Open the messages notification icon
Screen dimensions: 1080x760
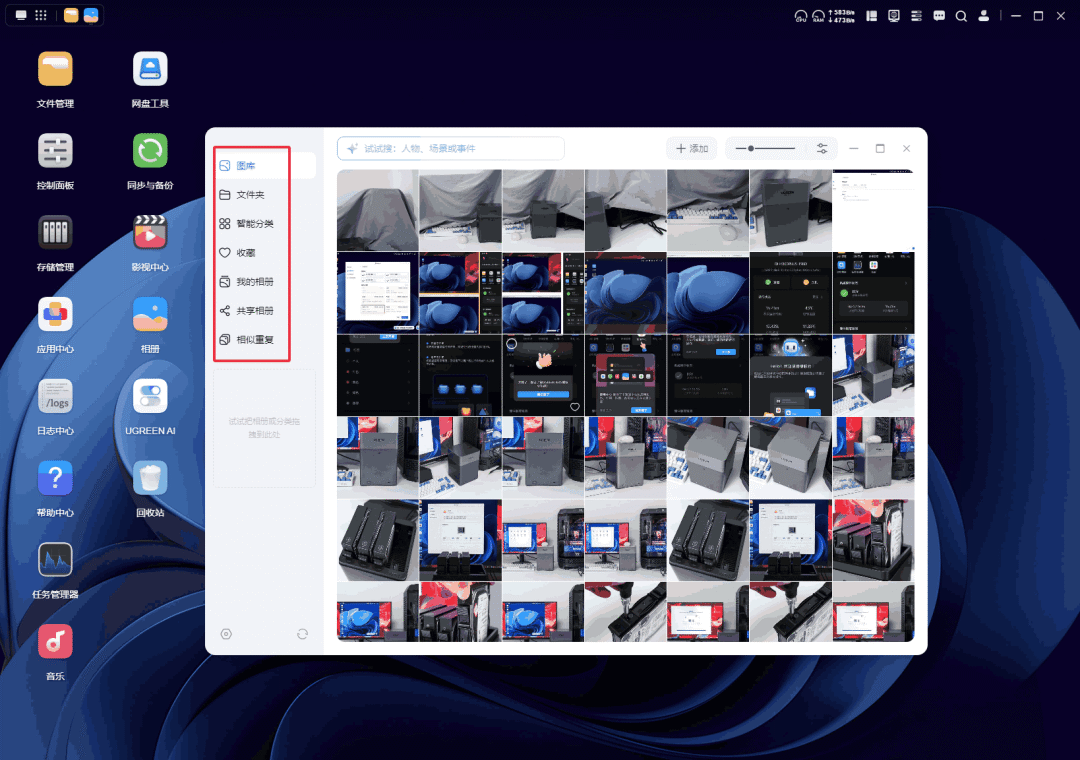click(939, 16)
